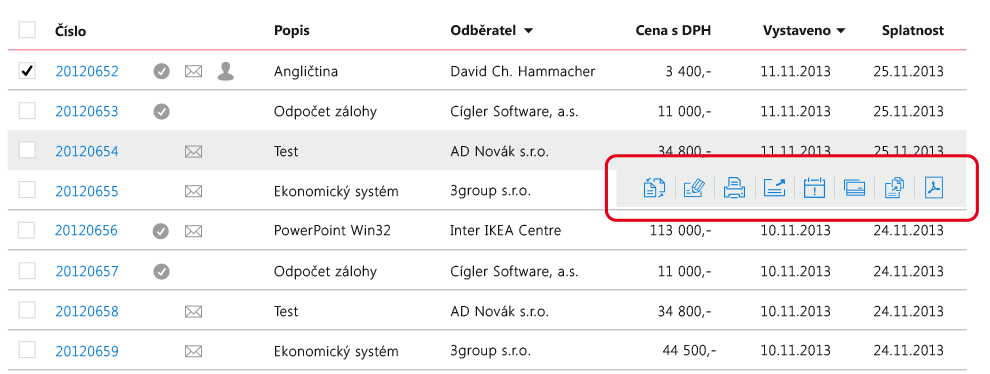Open invoice link 20120653
This screenshot has width=990, height=374.
pos(86,112)
